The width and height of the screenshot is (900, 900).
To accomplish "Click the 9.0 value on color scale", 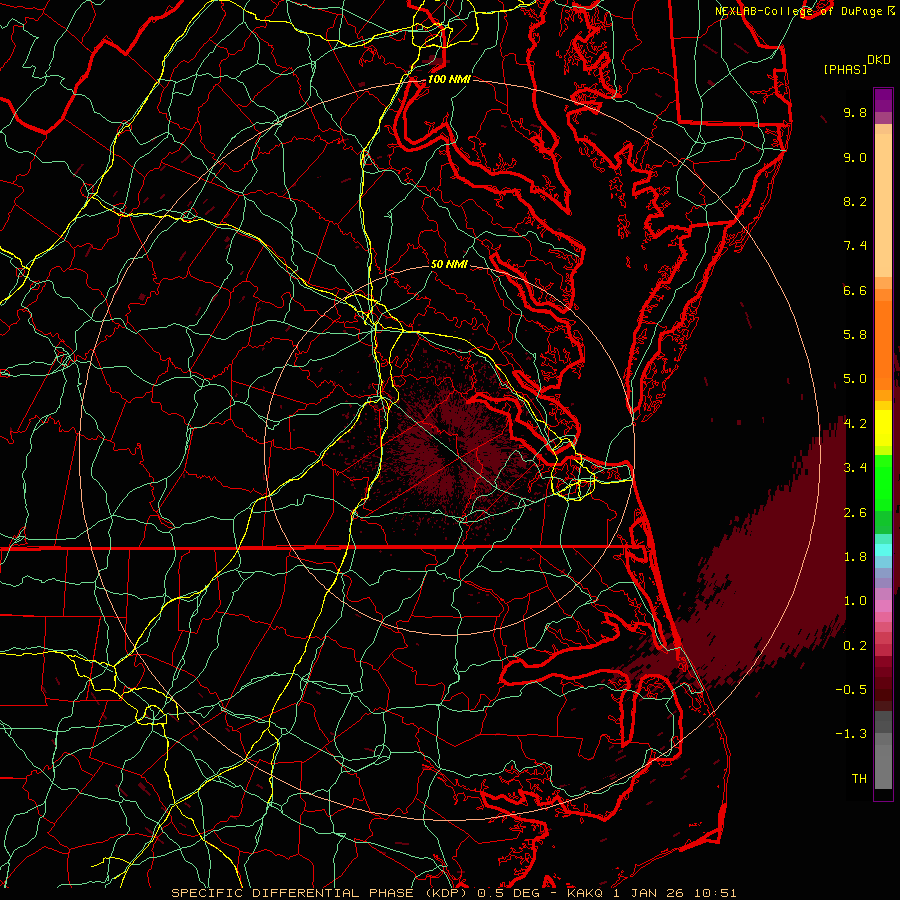I will 855,157.
